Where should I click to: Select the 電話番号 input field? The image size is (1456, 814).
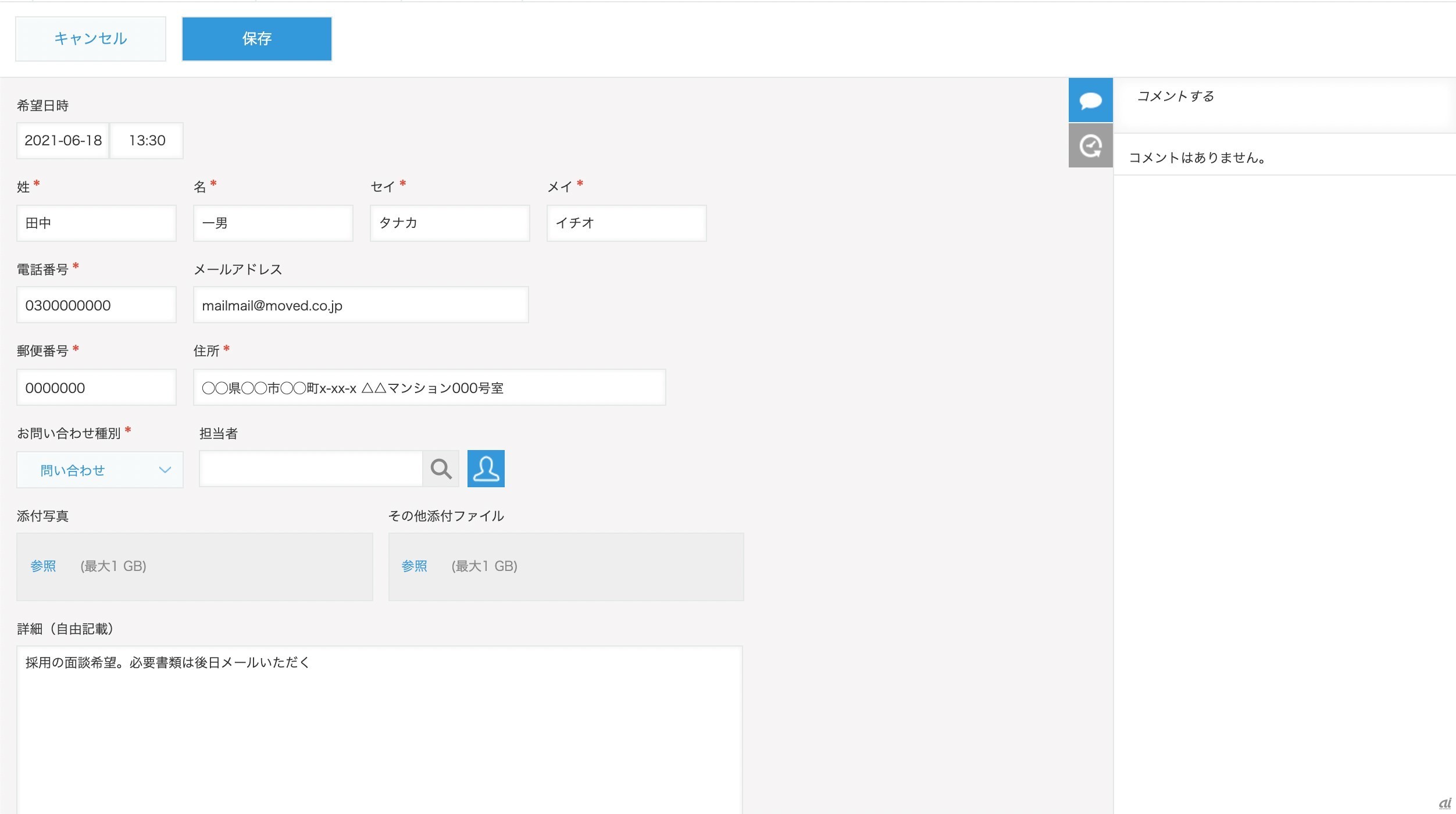tap(97, 305)
